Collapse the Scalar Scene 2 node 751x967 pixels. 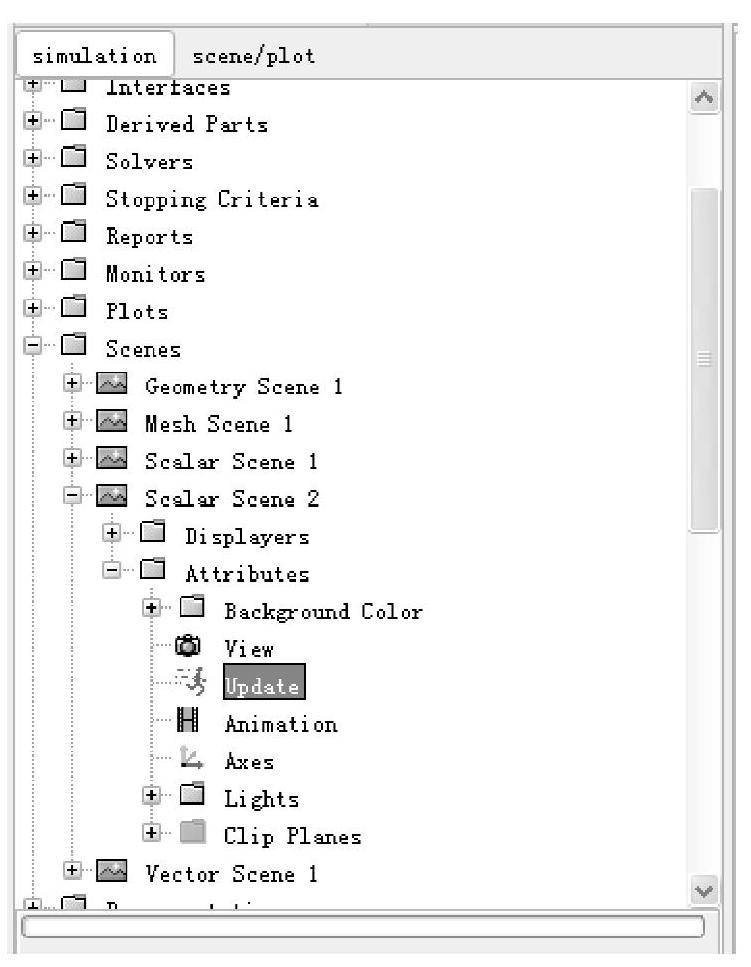pos(72,495)
